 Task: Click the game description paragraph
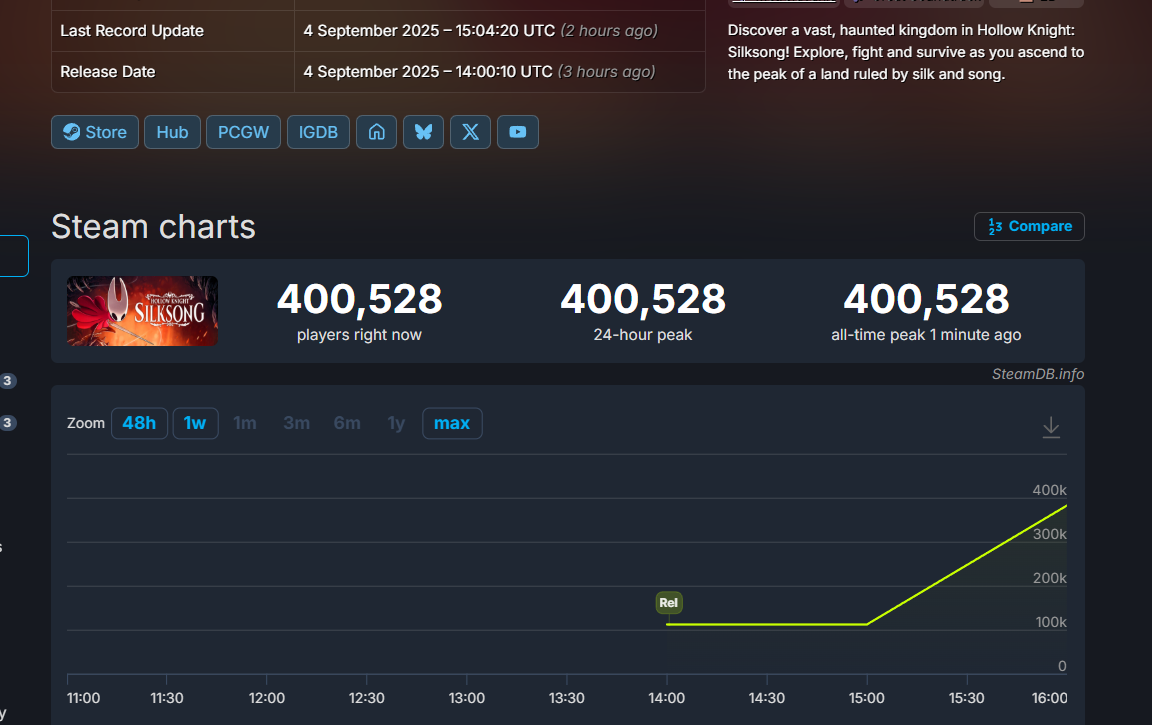point(906,52)
